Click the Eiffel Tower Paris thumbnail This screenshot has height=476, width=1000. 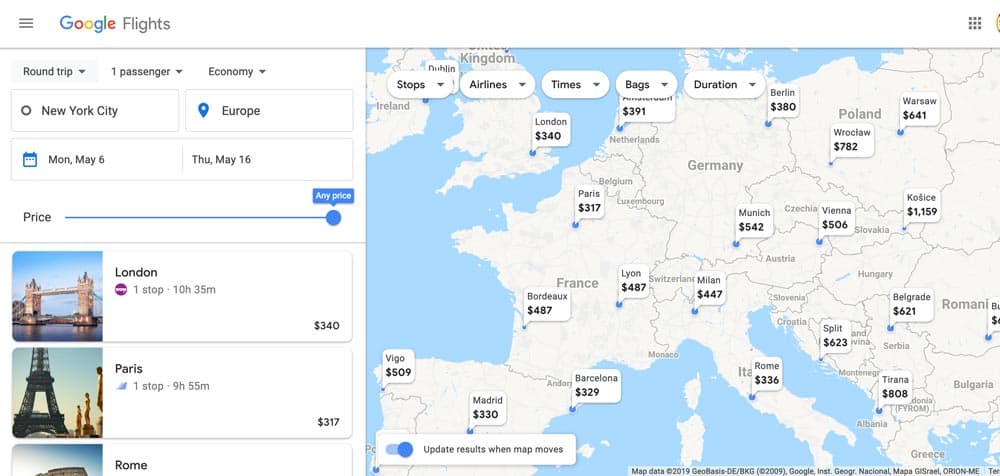click(x=57, y=392)
